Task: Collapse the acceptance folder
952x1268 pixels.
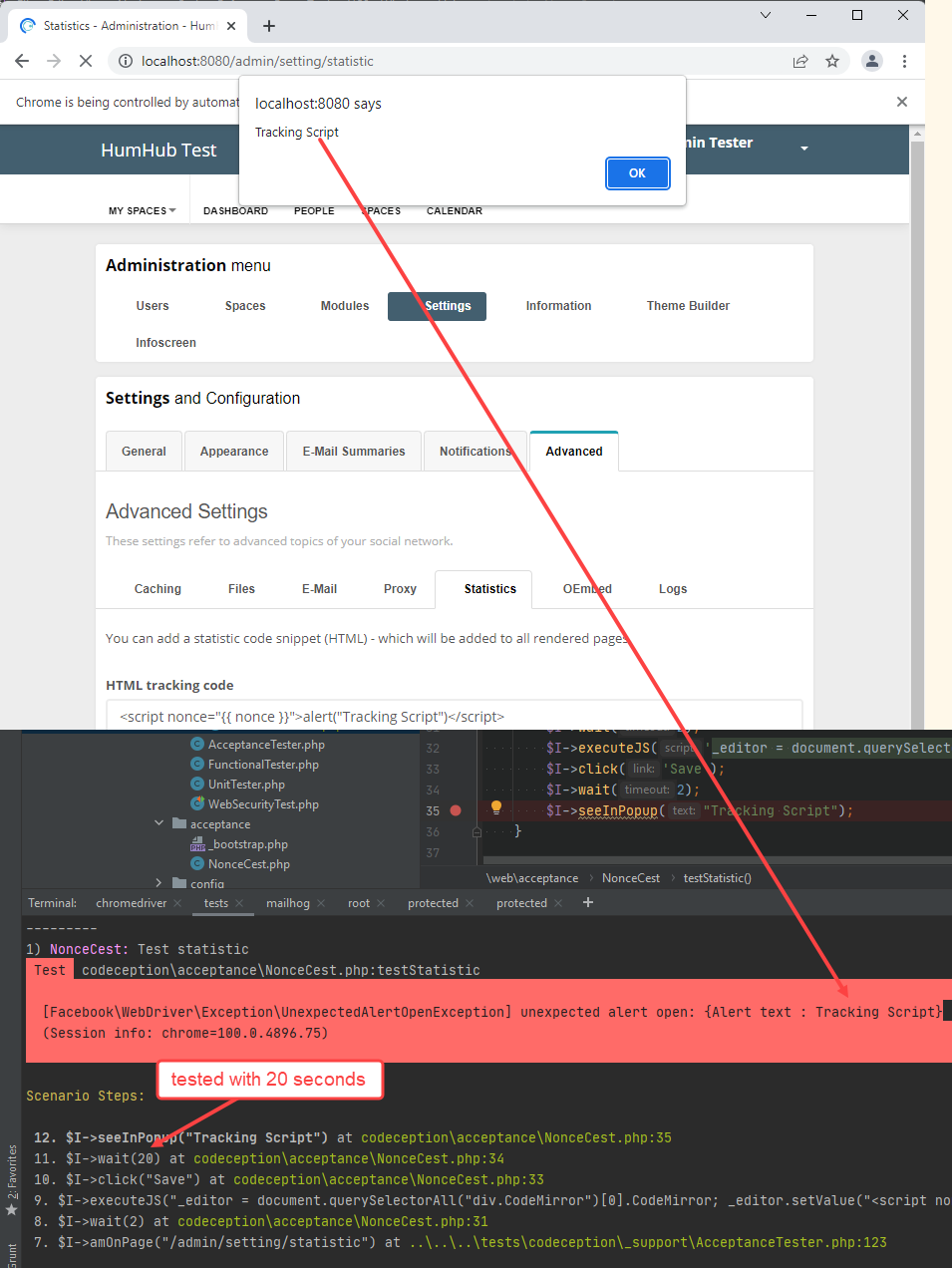Action: tap(159, 823)
